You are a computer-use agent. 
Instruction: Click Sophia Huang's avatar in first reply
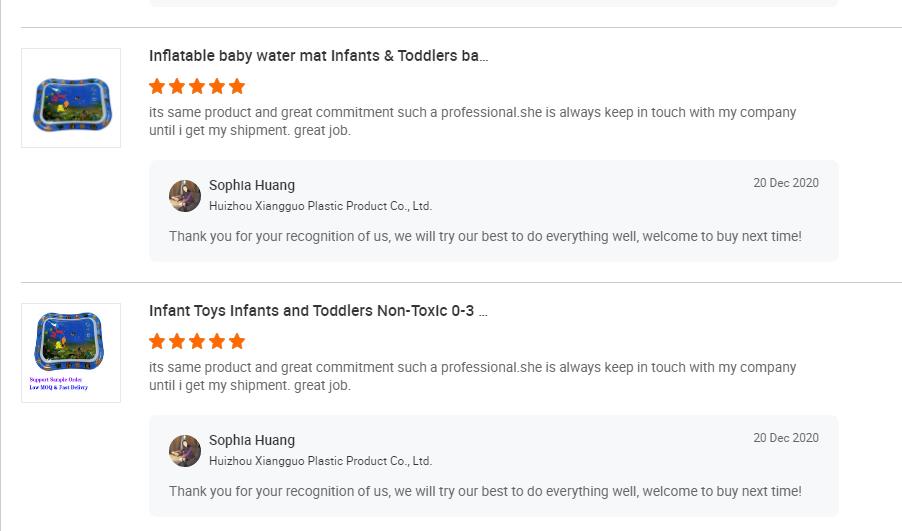(185, 196)
